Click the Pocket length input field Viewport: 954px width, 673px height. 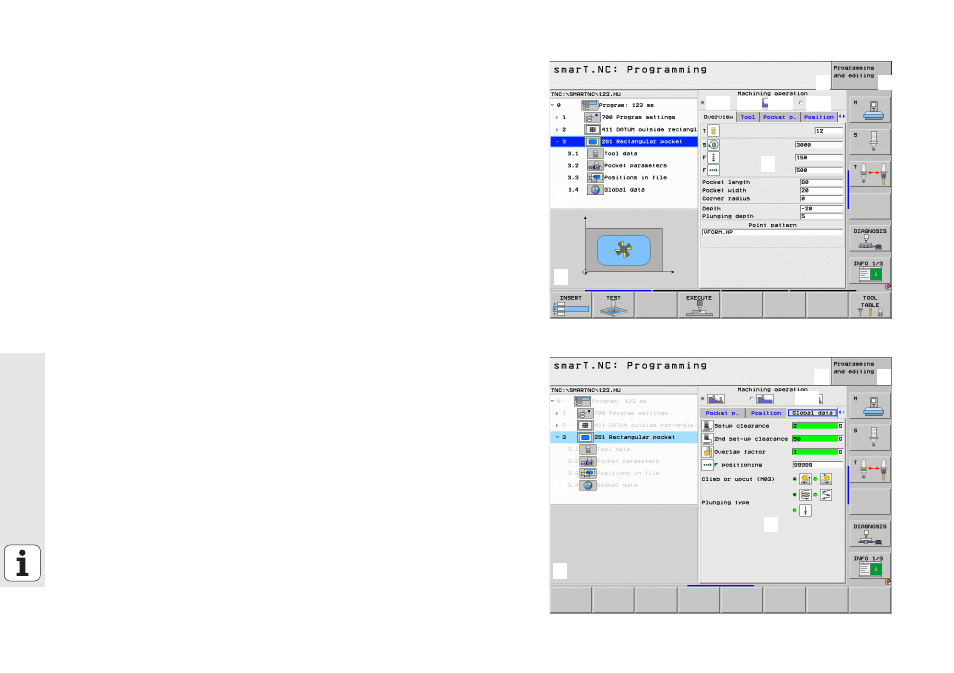[x=820, y=182]
